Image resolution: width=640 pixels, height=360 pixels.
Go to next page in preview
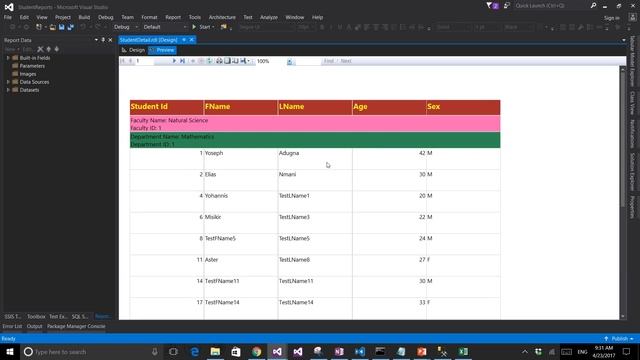click(174, 61)
